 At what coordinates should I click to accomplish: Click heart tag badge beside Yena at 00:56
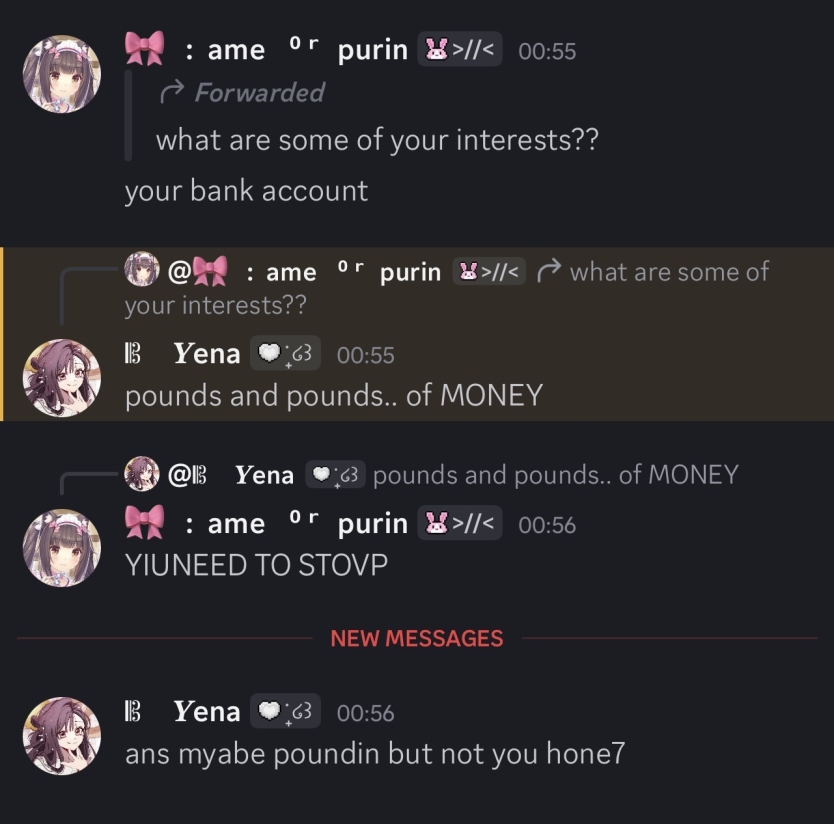pyautogui.click(x=285, y=711)
